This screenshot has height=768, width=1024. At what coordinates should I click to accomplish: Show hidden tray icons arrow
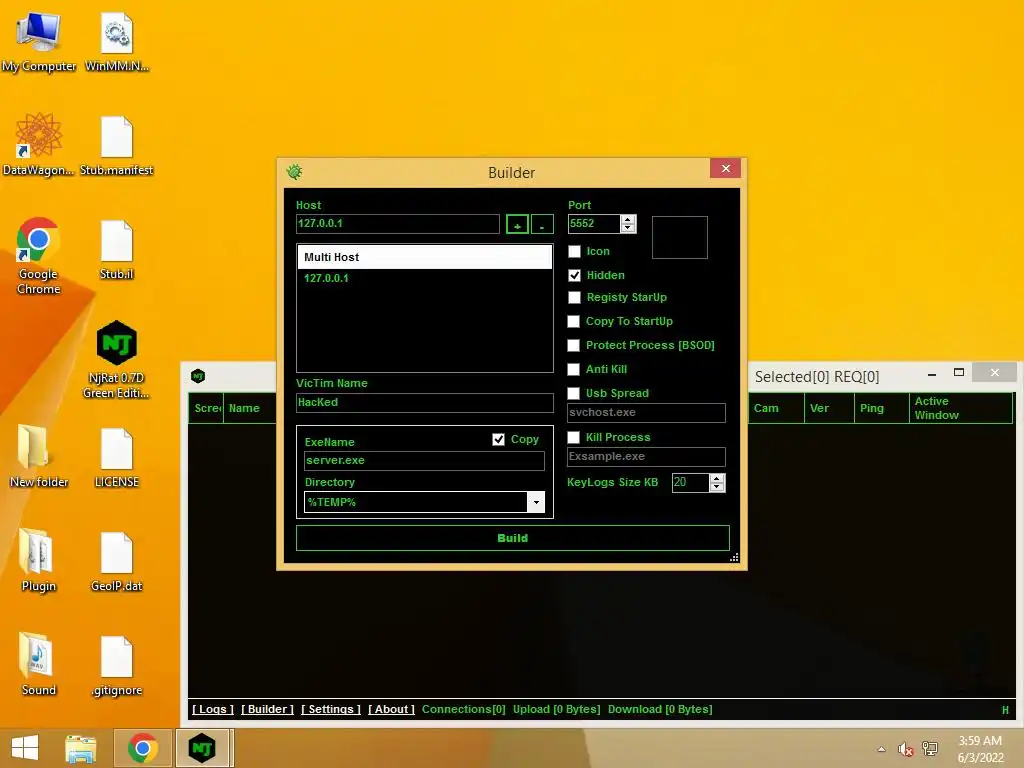(x=882, y=749)
